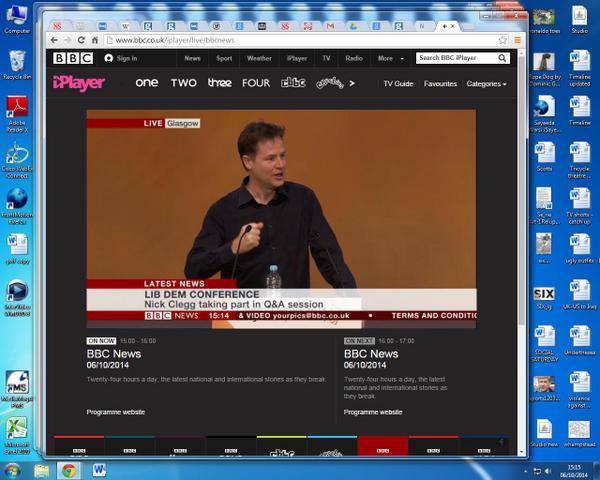Select BBC Four channel logo
600x480 pixels.
256,83
